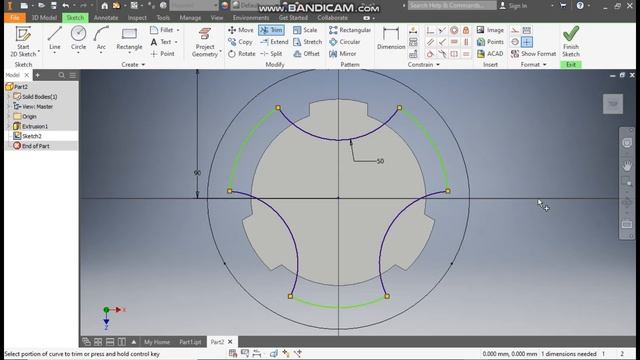Click Project Geometry
The width and height of the screenshot is (640, 360).
pyautogui.click(x=205, y=42)
